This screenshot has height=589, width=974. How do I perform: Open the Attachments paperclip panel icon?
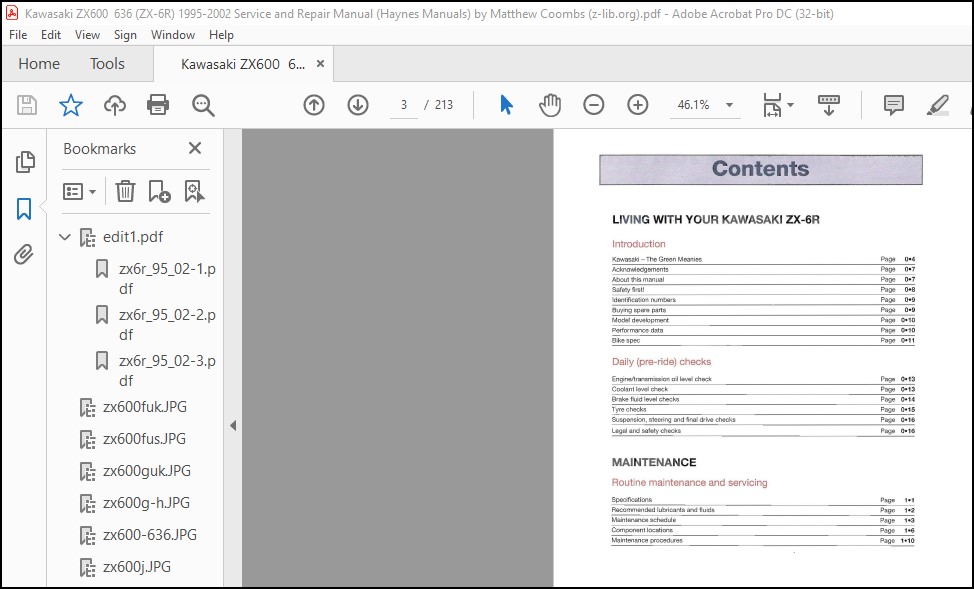(x=24, y=255)
